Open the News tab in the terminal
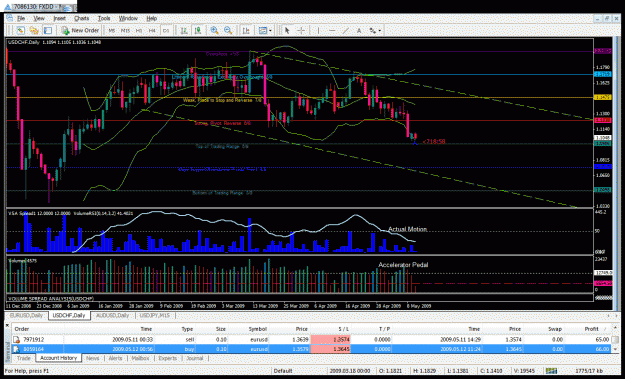This screenshot has width=625, height=379. pos(93,358)
